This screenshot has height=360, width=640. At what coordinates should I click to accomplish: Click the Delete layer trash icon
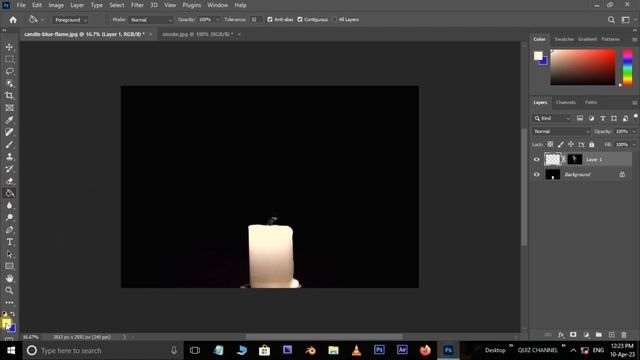point(624,335)
